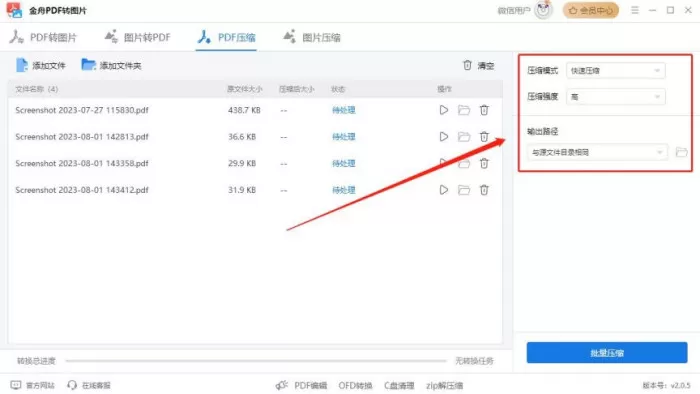Open the C盘清理 link
The height and width of the screenshot is (394, 700).
[399, 385]
